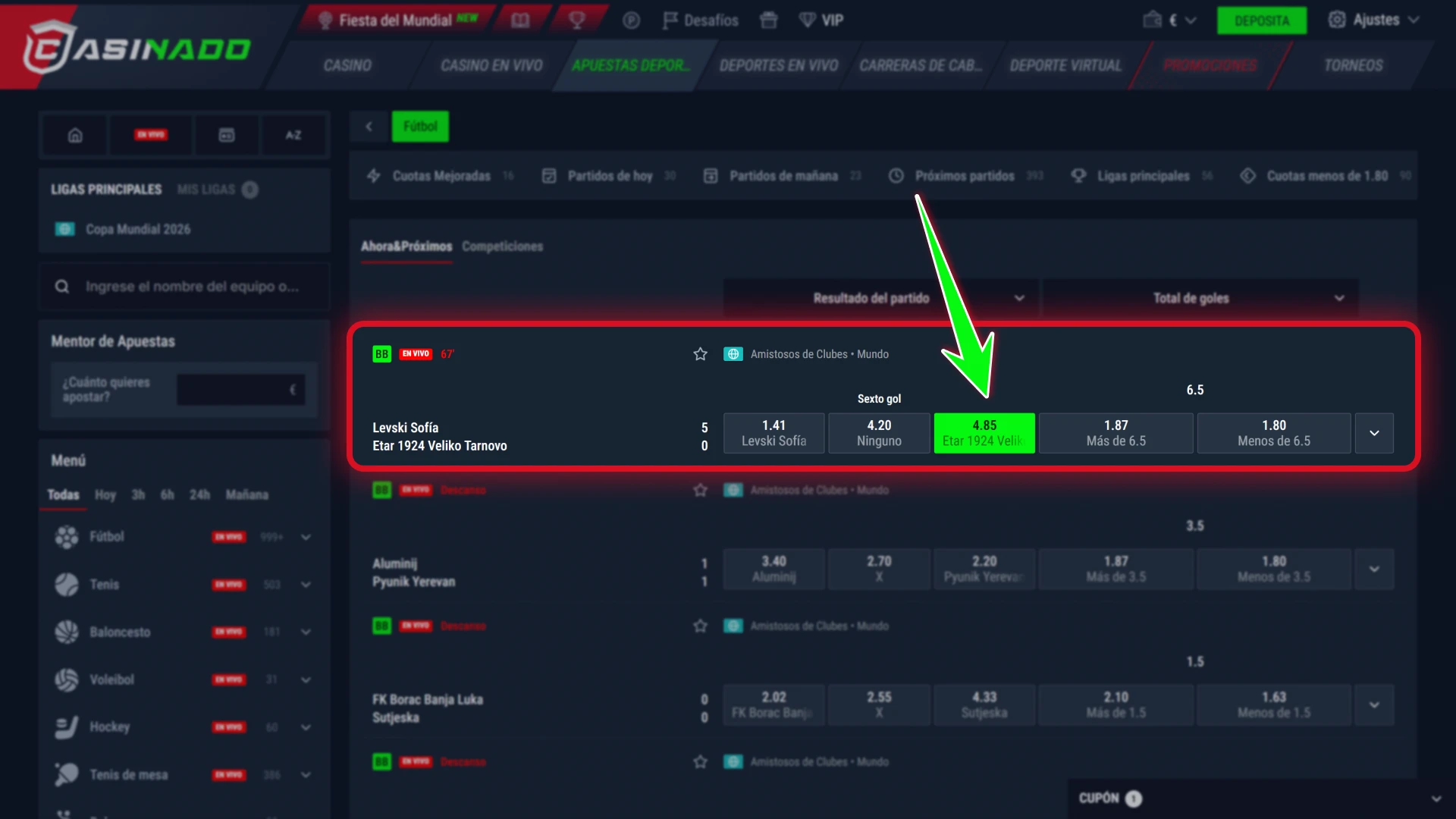Open the Desafíos link
Viewport: 1456px width, 819px height.
(701, 20)
